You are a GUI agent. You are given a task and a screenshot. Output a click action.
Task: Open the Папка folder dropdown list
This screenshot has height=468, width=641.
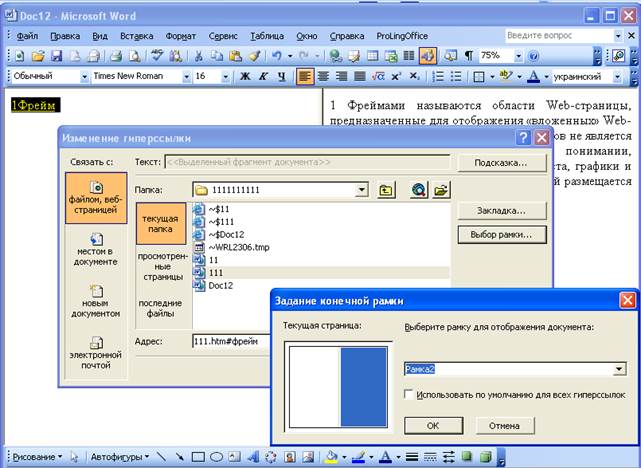361,190
